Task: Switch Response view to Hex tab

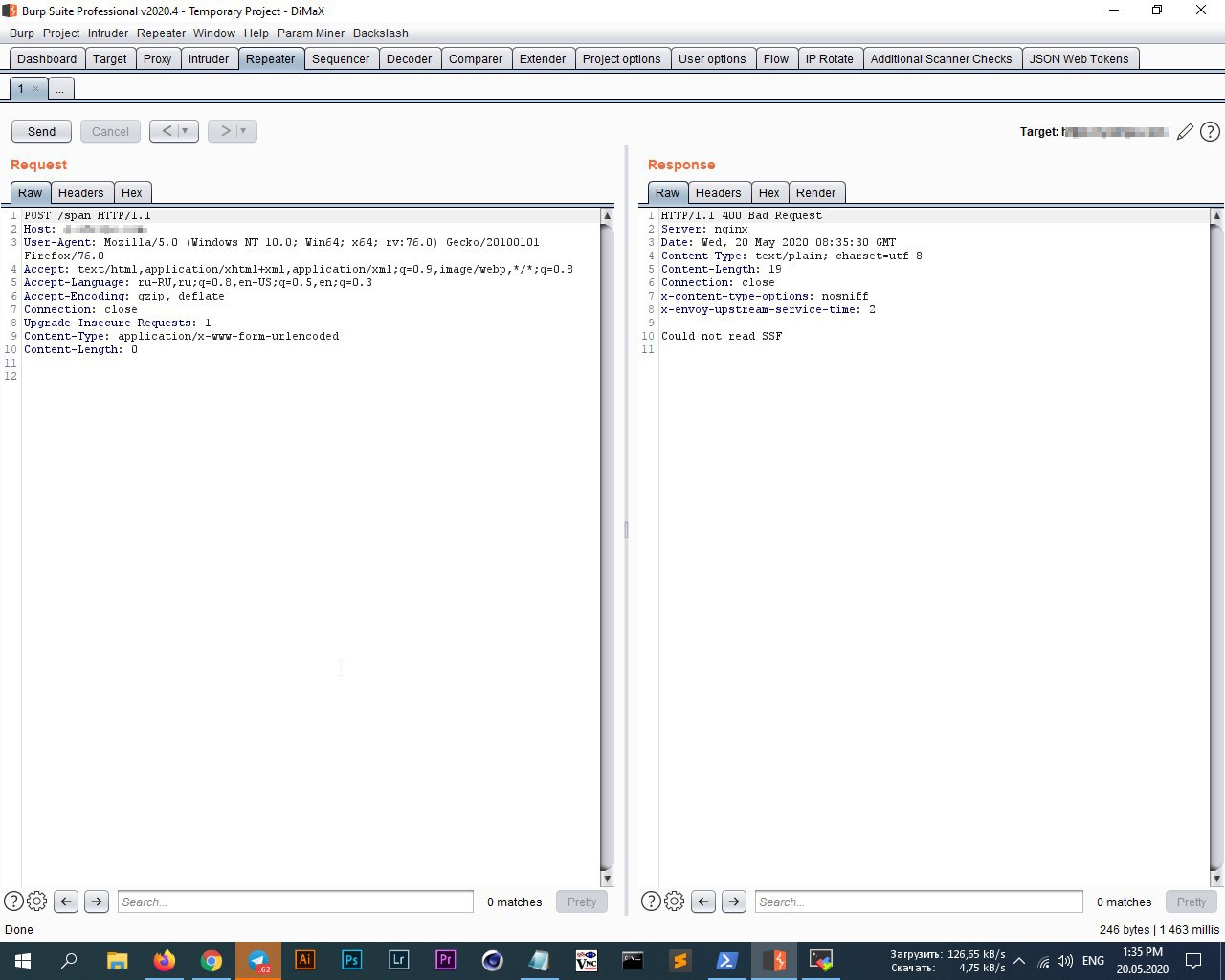Action: [x=769, y=192]
